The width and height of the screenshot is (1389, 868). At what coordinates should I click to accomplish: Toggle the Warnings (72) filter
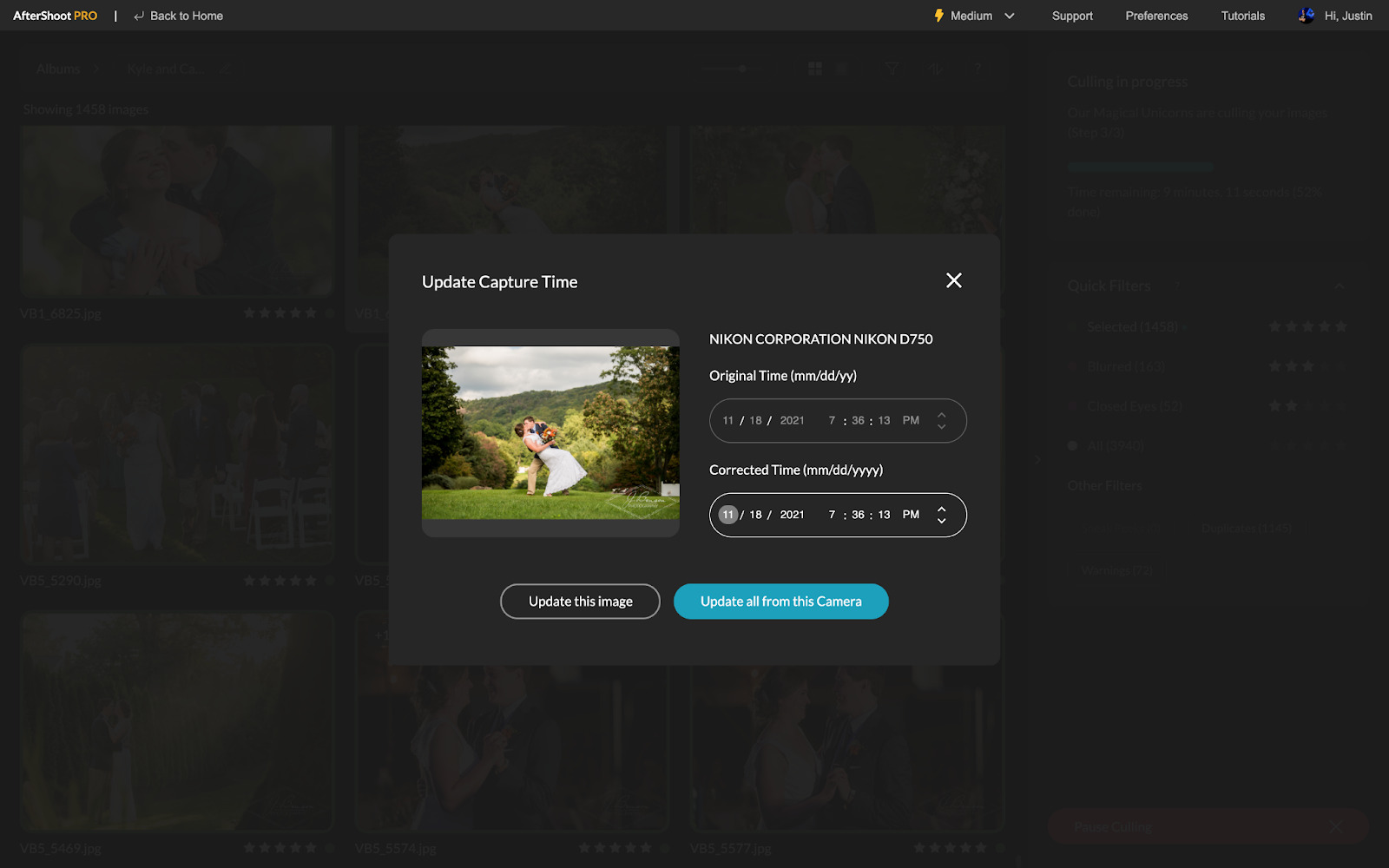coord(1116,570)
